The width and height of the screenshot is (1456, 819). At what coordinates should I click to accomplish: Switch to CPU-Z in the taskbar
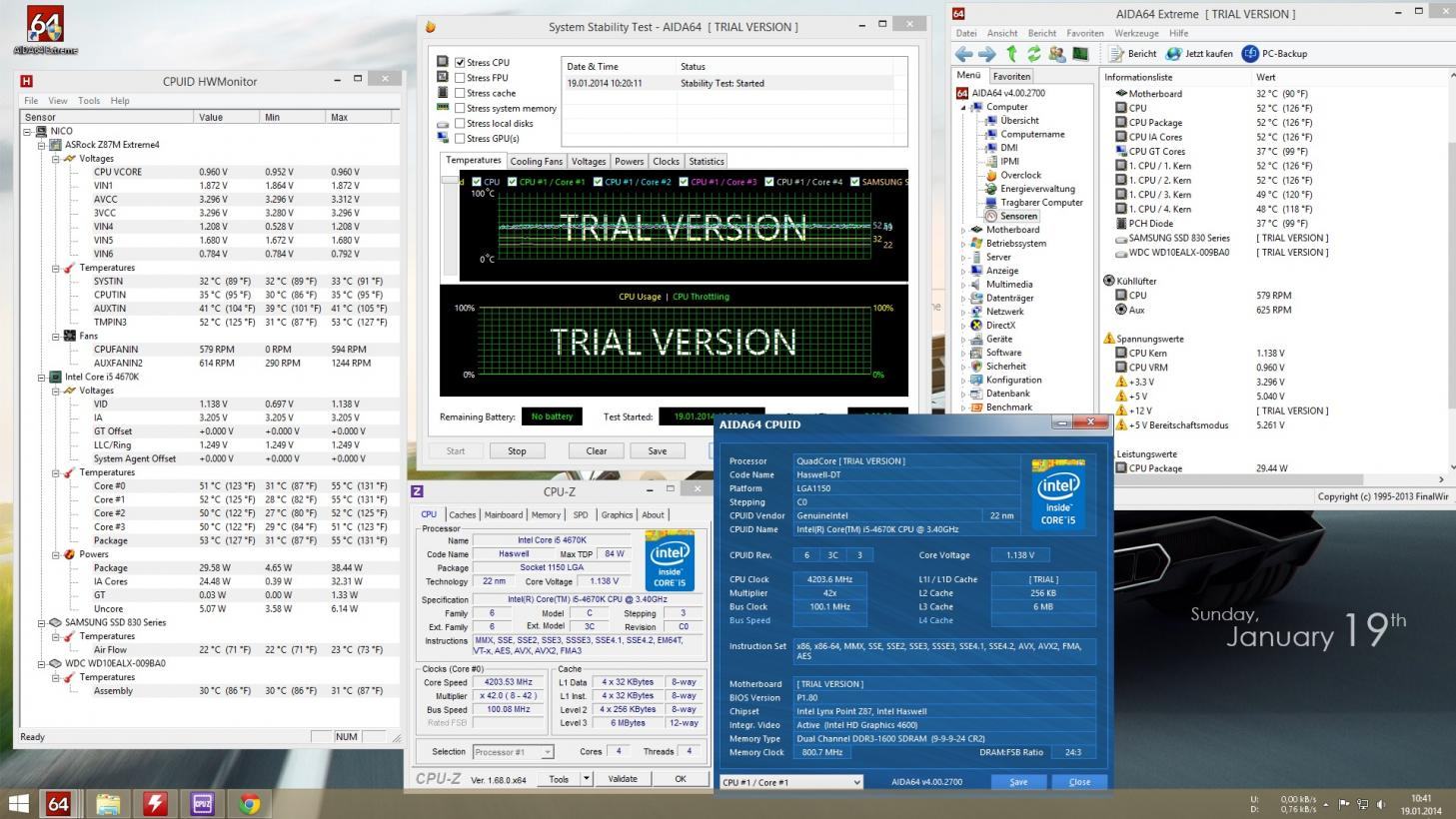[x=202, y=803]
